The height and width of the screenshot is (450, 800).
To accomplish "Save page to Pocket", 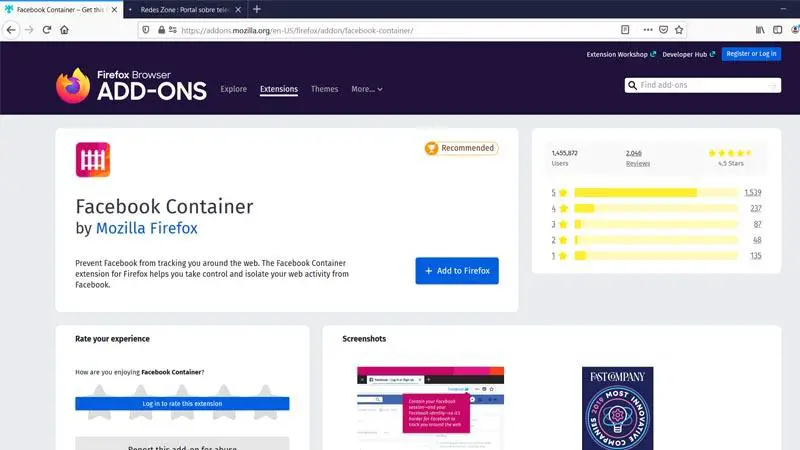I will point(663,30).
